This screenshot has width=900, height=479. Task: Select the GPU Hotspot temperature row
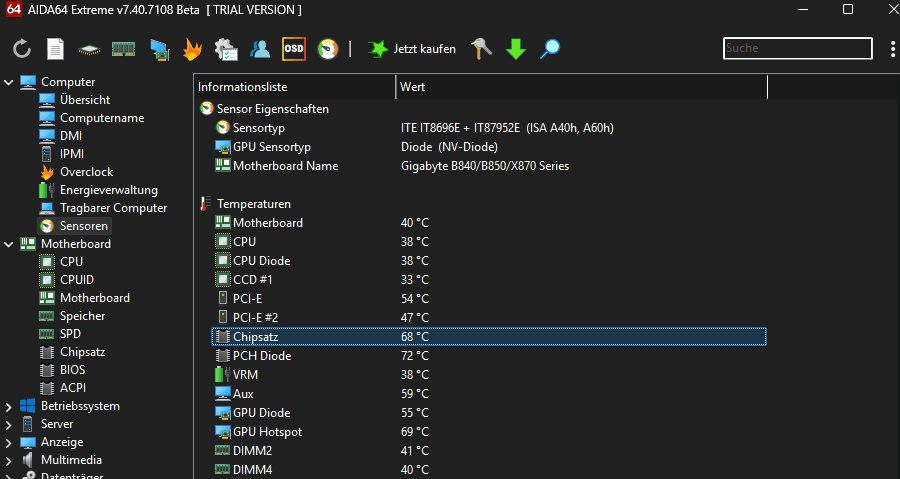pyautogui.click(x=489, y=431)
